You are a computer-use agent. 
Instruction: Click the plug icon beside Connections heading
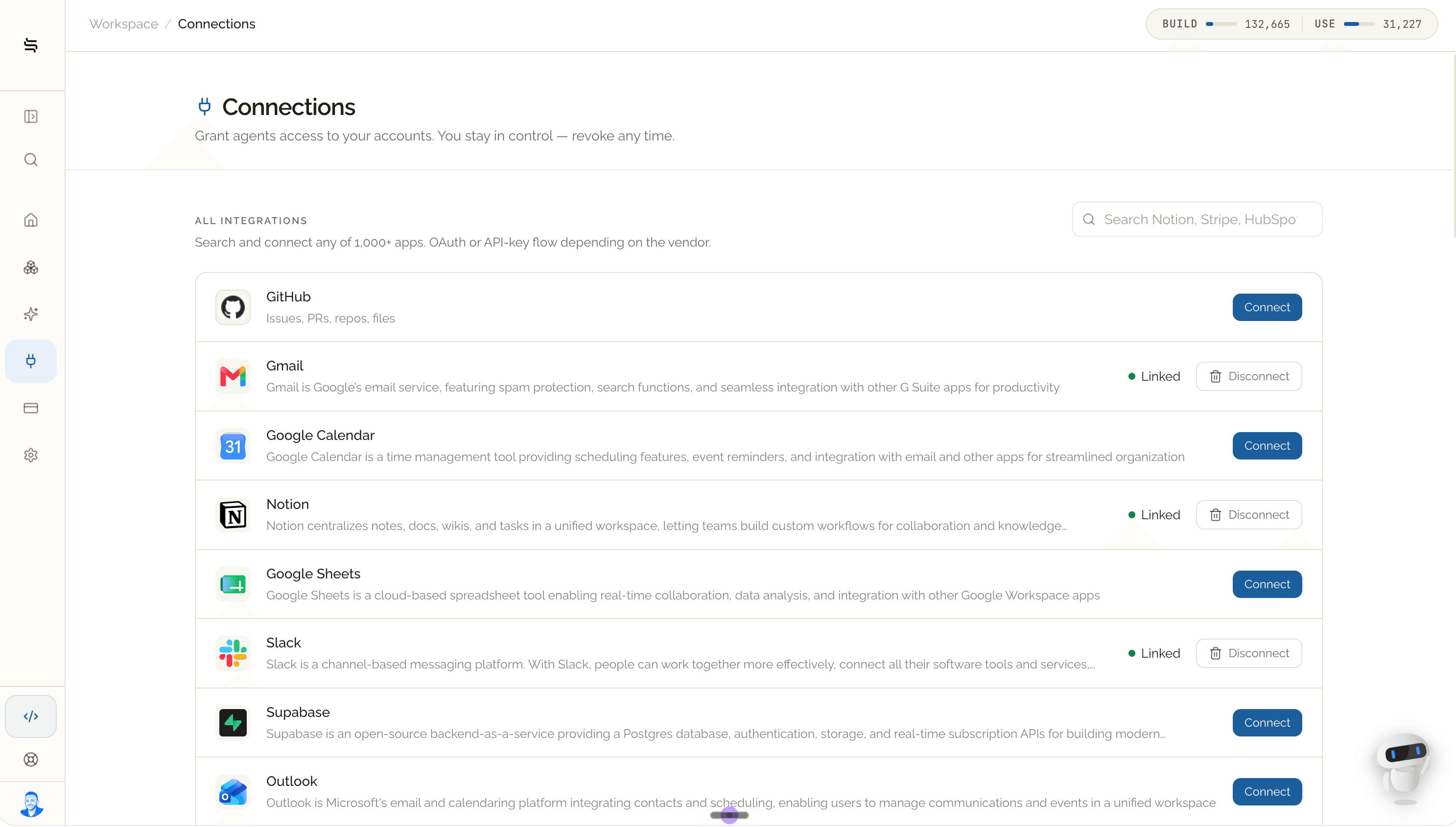click(205, 106)
